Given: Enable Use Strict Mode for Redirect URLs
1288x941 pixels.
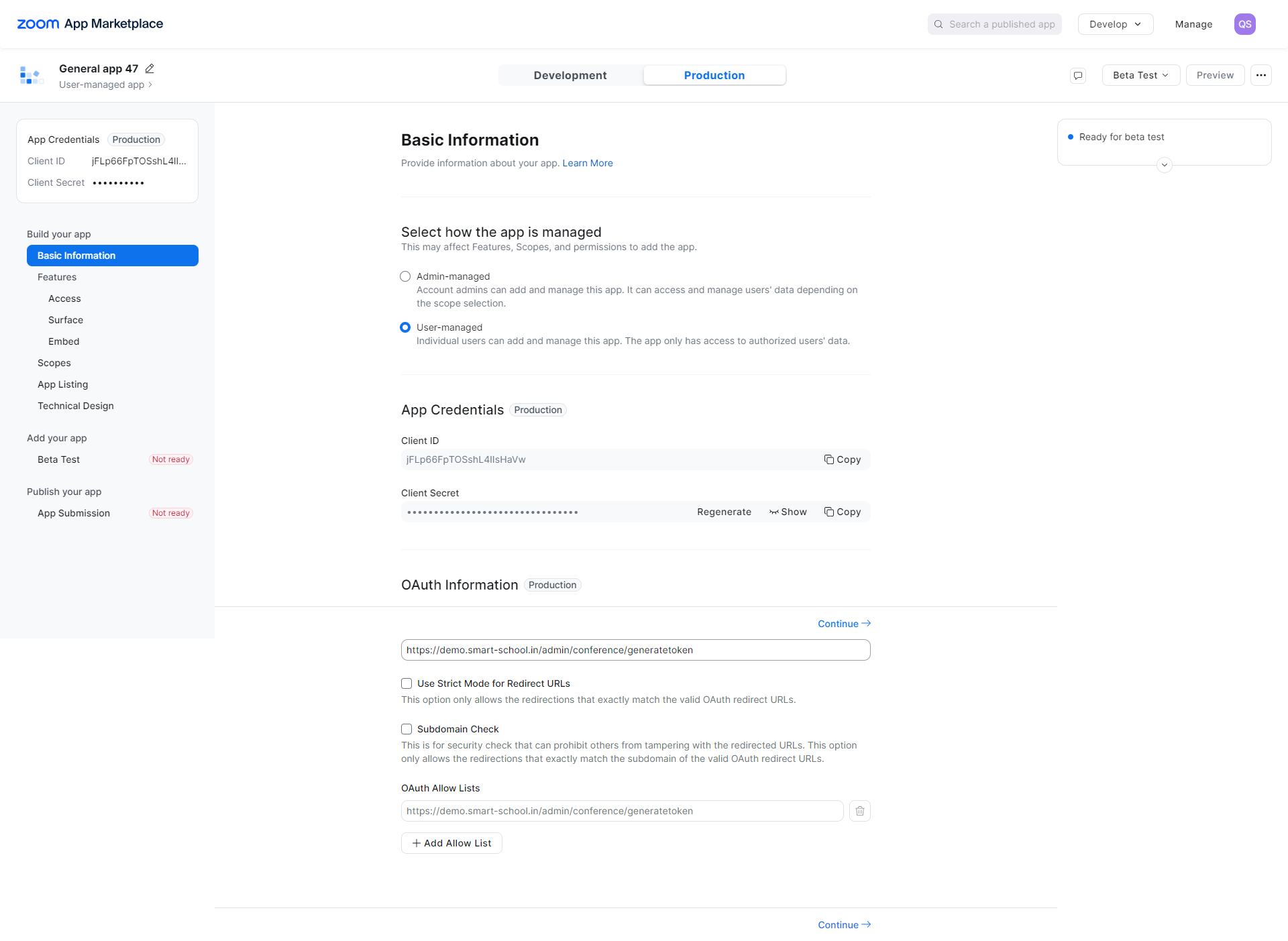Looking at the screenshot, I should click(407, 683).
